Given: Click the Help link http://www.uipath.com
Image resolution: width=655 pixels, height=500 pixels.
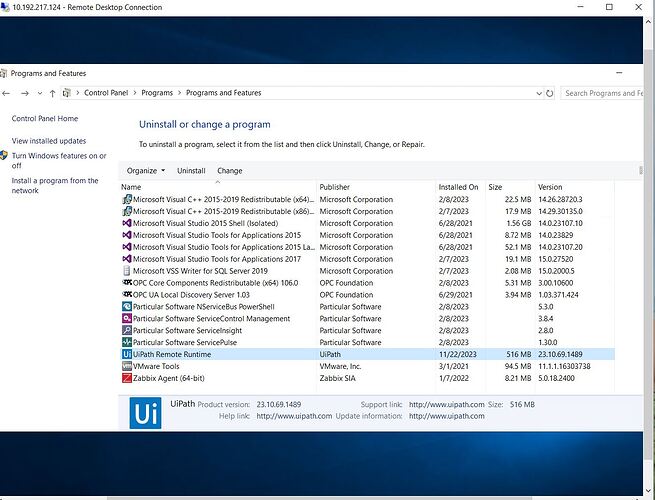Looking at the screenshot, I should 294,416.
